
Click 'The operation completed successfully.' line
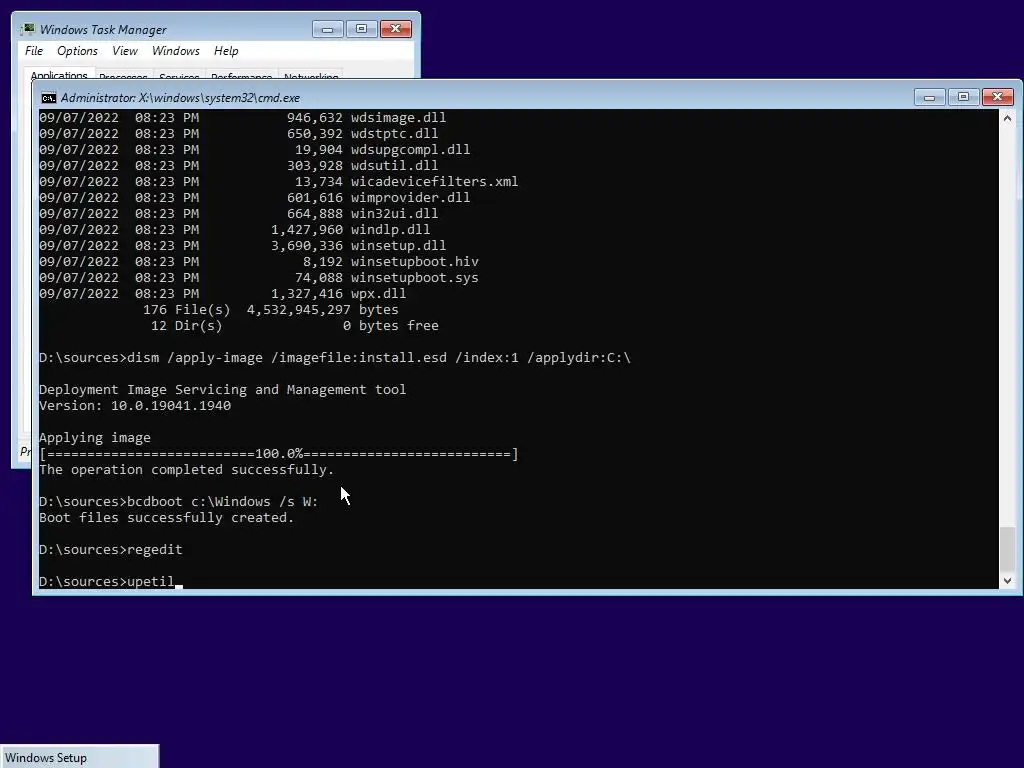tap(187, 470)
